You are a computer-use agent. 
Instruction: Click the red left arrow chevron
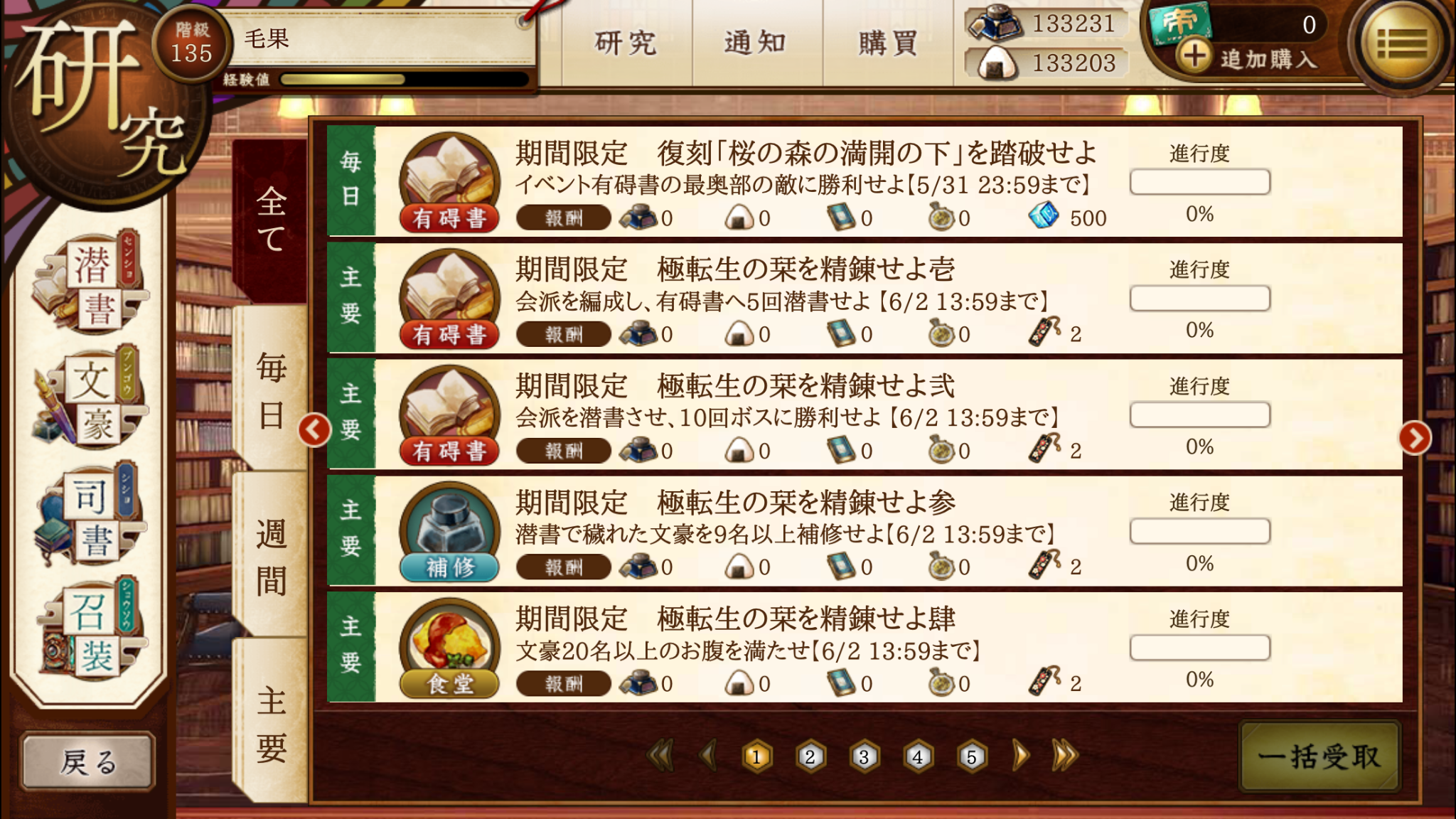314,430
